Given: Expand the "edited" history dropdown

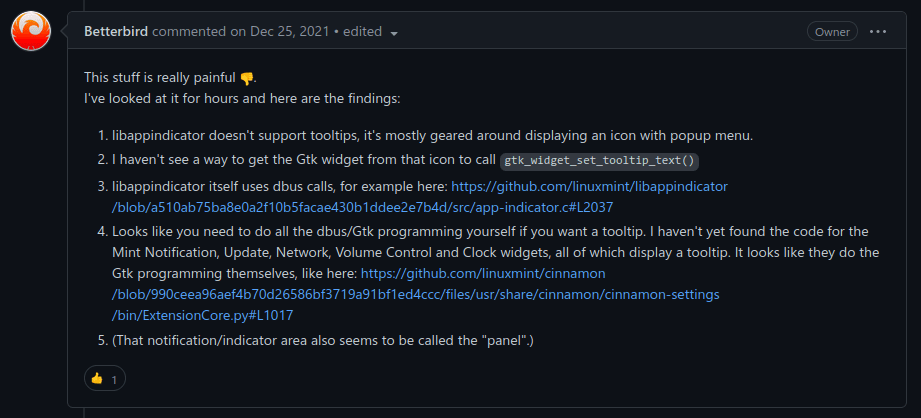Looking at the screenshot, I should point(394,32).
